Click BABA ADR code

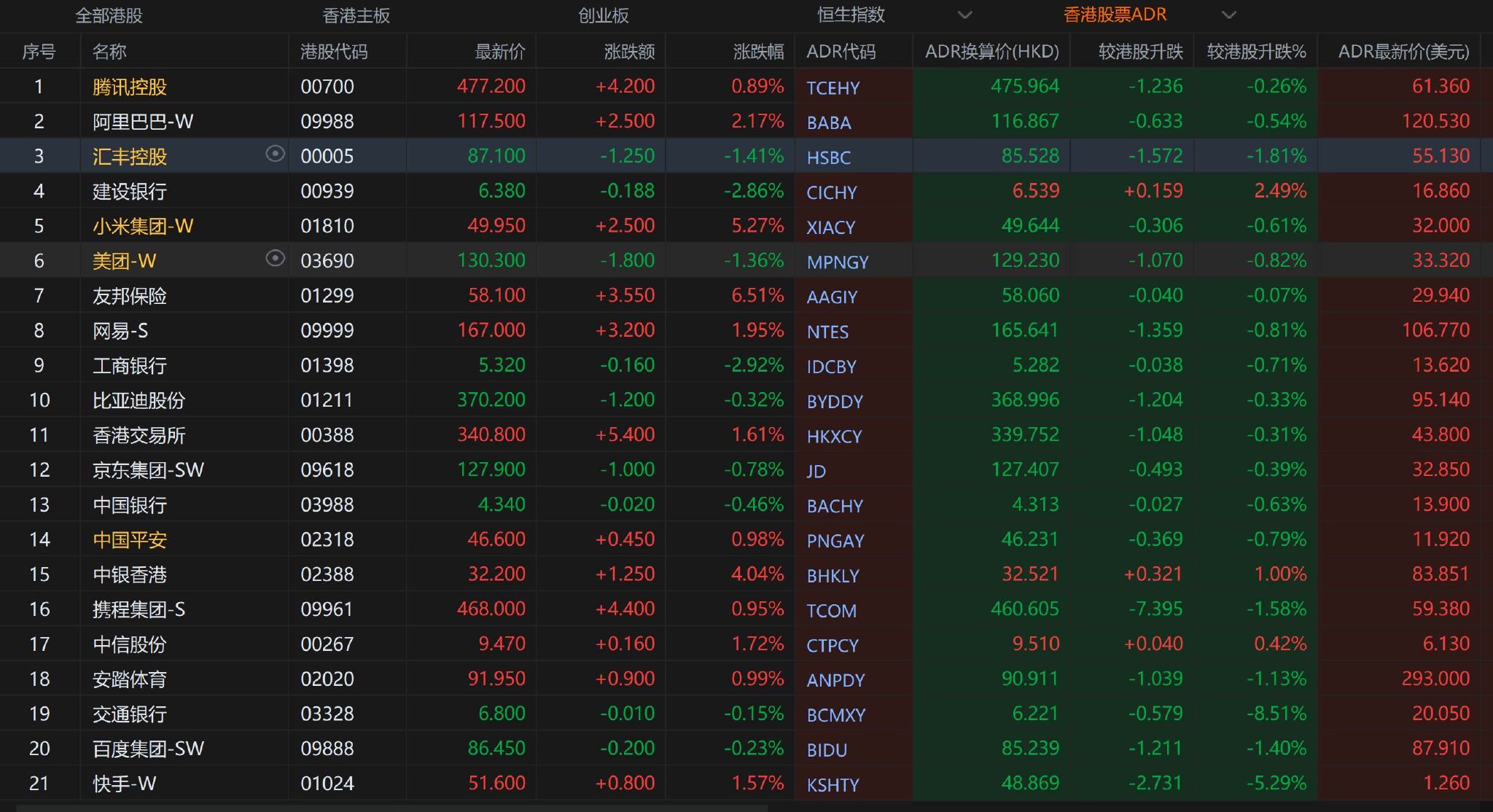tap(828, 122)
